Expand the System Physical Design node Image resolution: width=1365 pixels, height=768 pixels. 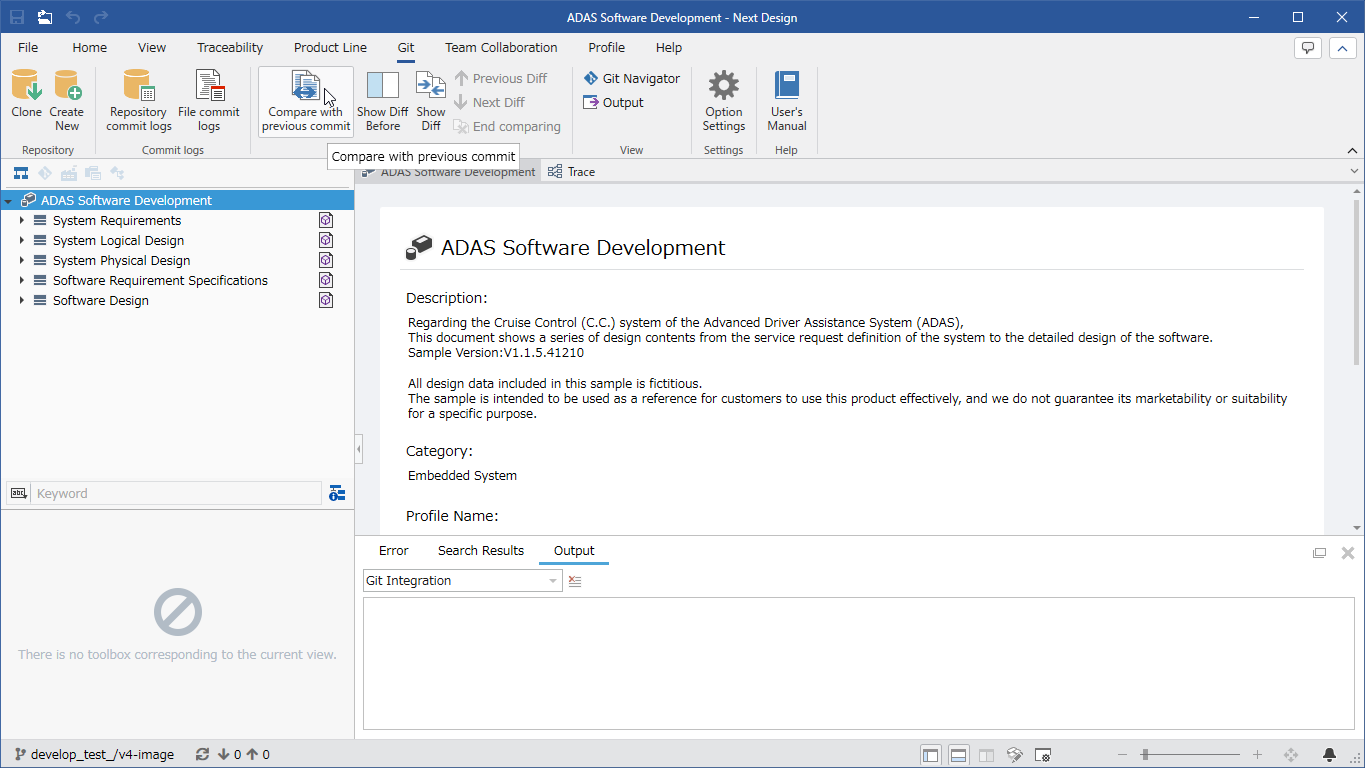point(21,260)
